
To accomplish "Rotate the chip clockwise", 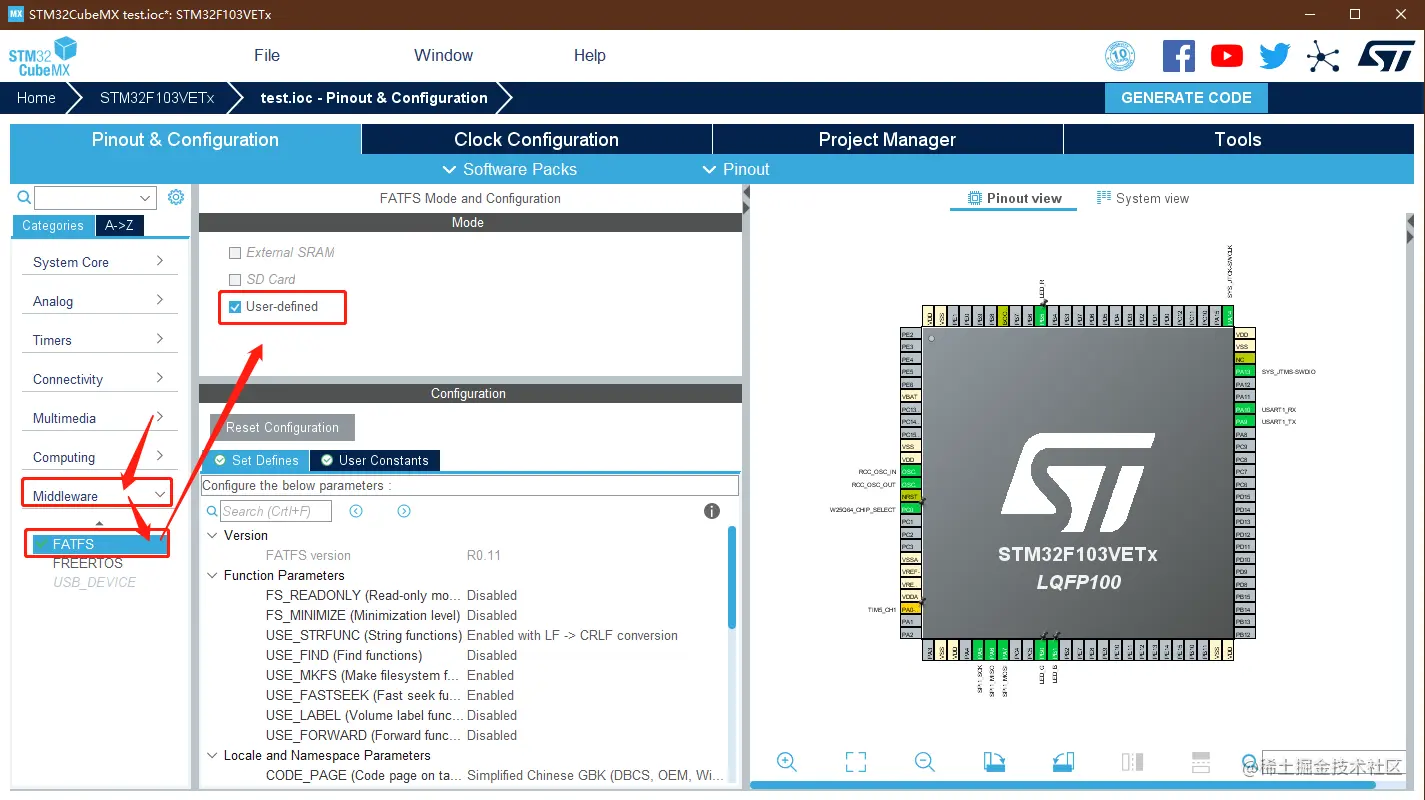I will pyautogui.click(x=994, y=762).
